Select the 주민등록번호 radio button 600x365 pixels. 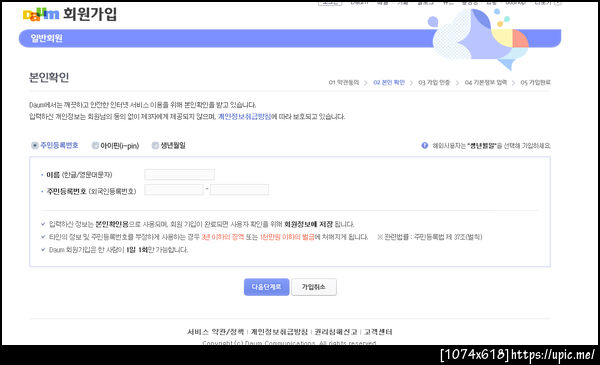coord(35,145)
